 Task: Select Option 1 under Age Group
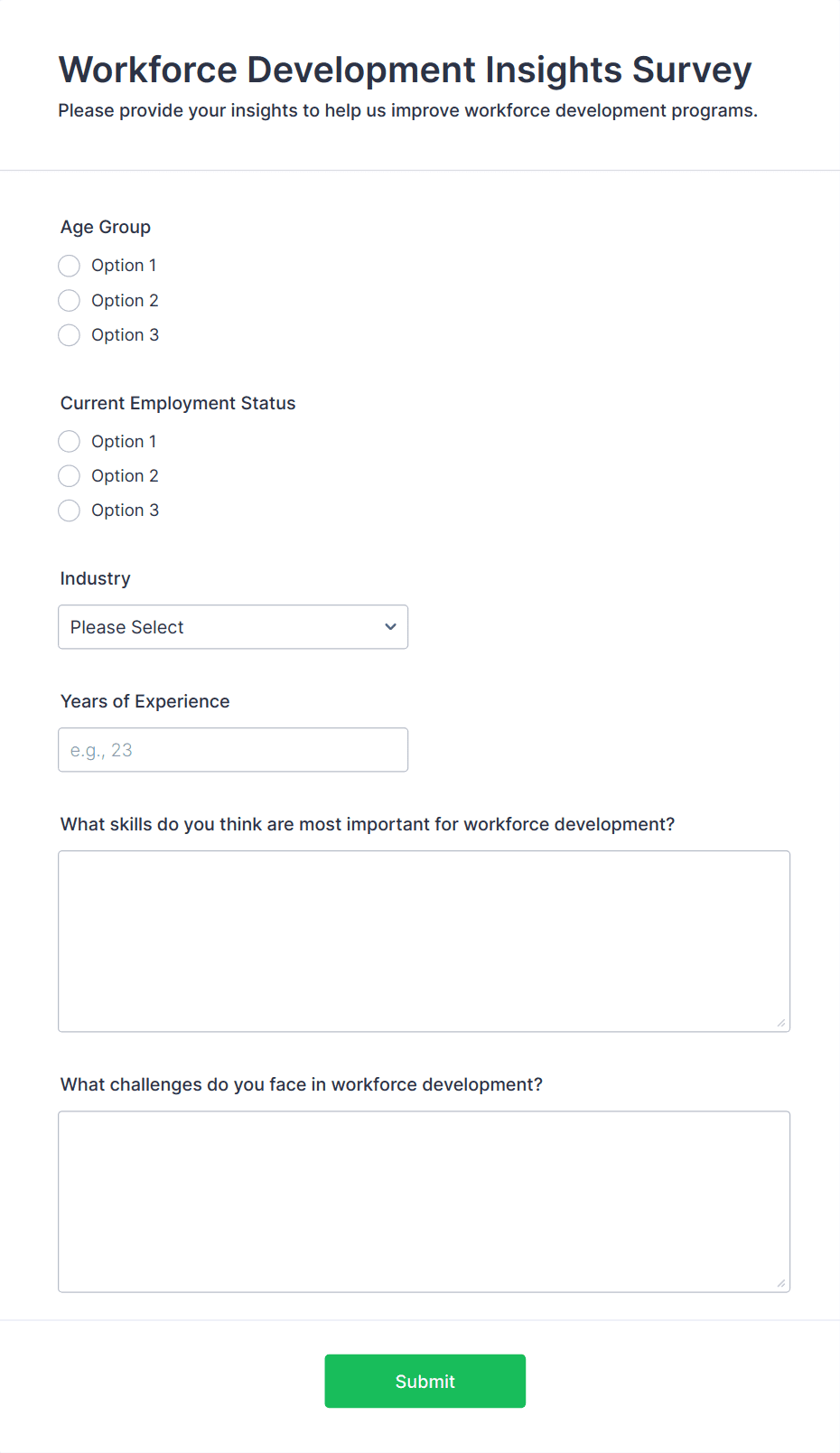(69, 266)
